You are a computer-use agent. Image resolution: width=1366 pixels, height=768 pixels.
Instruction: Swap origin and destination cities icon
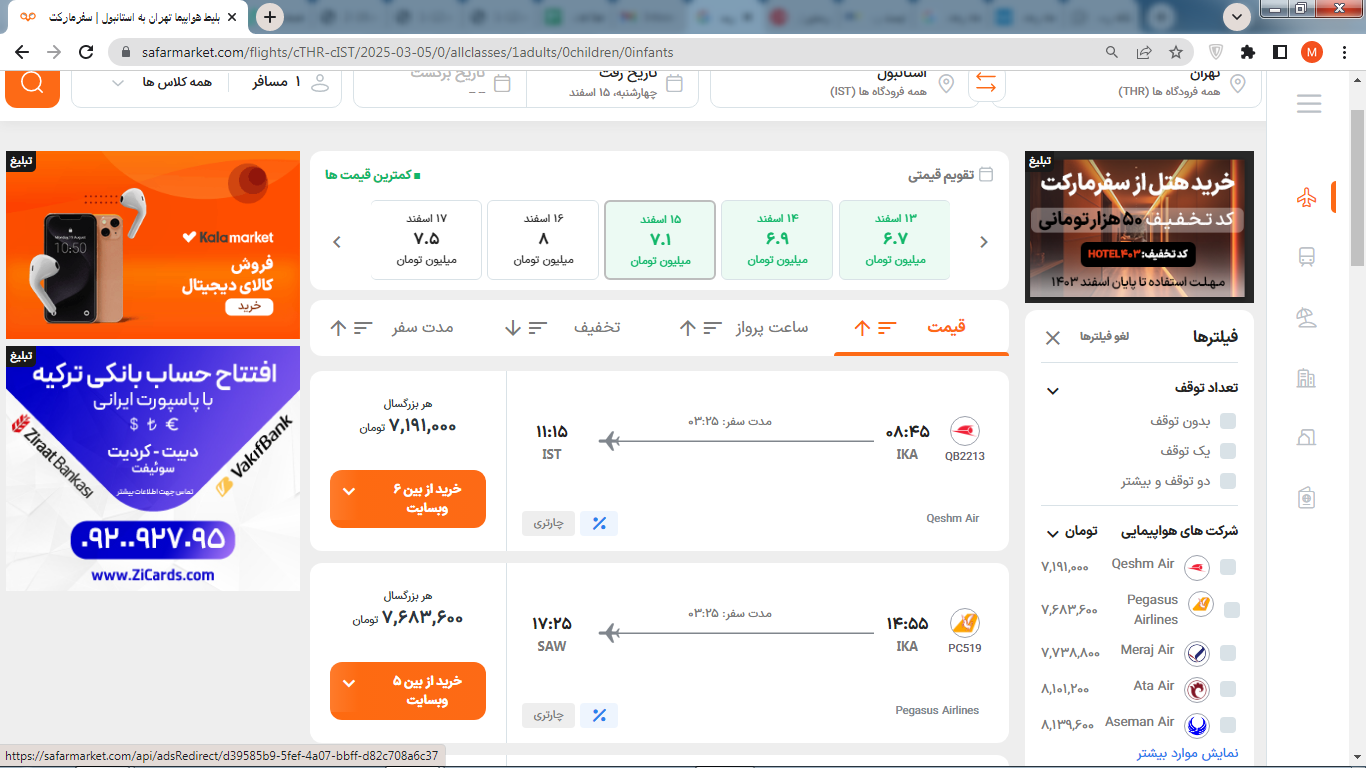point(986,84)
